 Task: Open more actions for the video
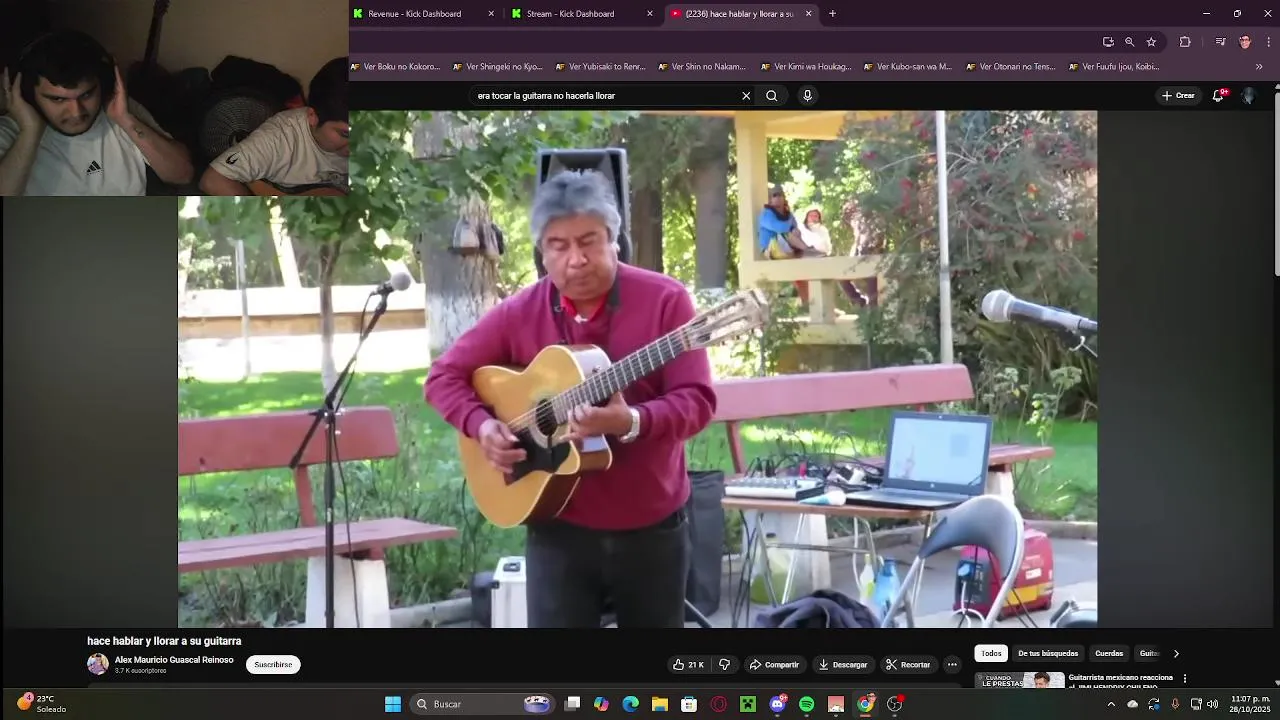952,664
